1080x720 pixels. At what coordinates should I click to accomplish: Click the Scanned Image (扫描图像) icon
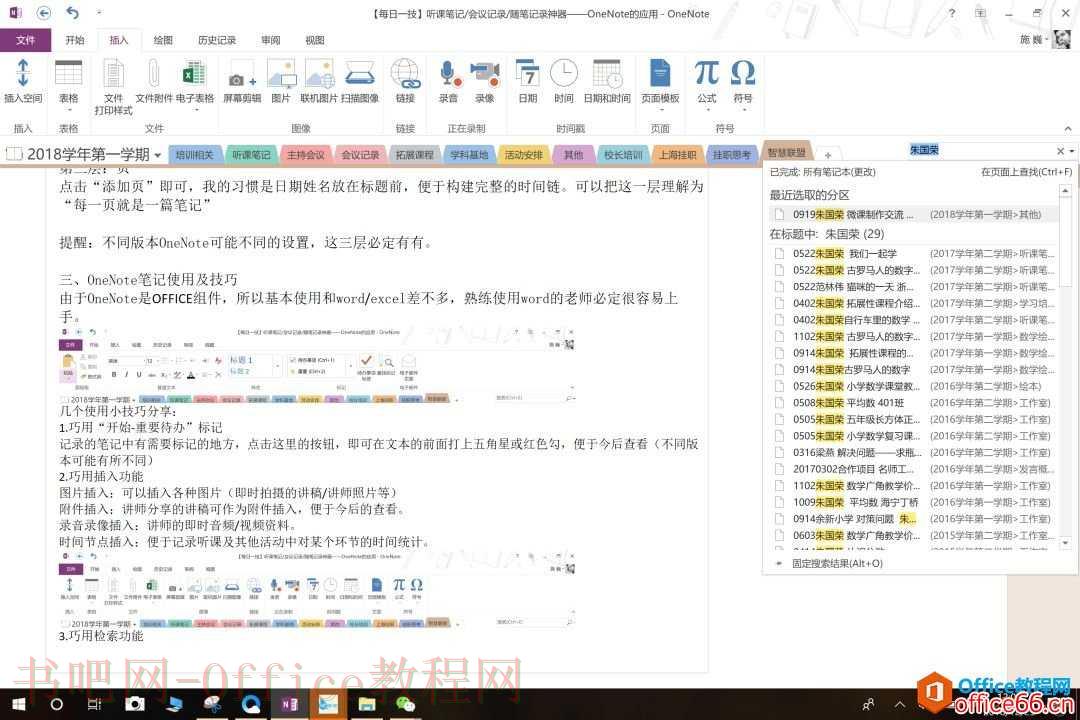click(359, 73)
